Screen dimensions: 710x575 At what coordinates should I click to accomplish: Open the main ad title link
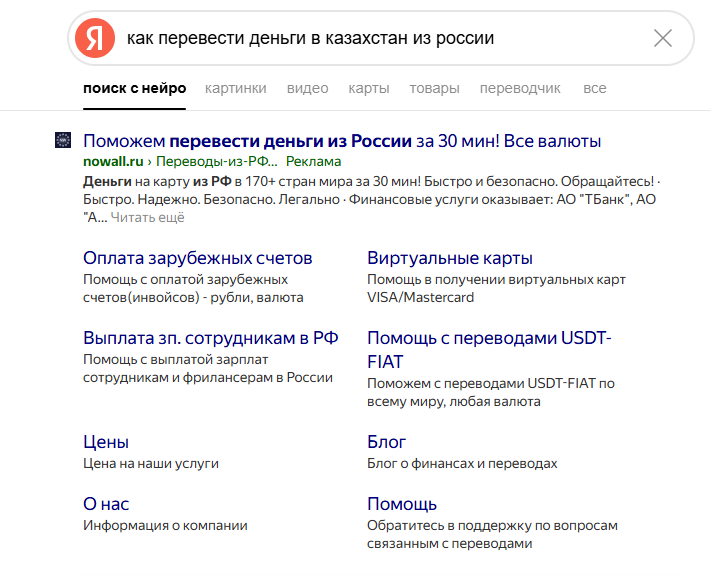click(342, 141)
